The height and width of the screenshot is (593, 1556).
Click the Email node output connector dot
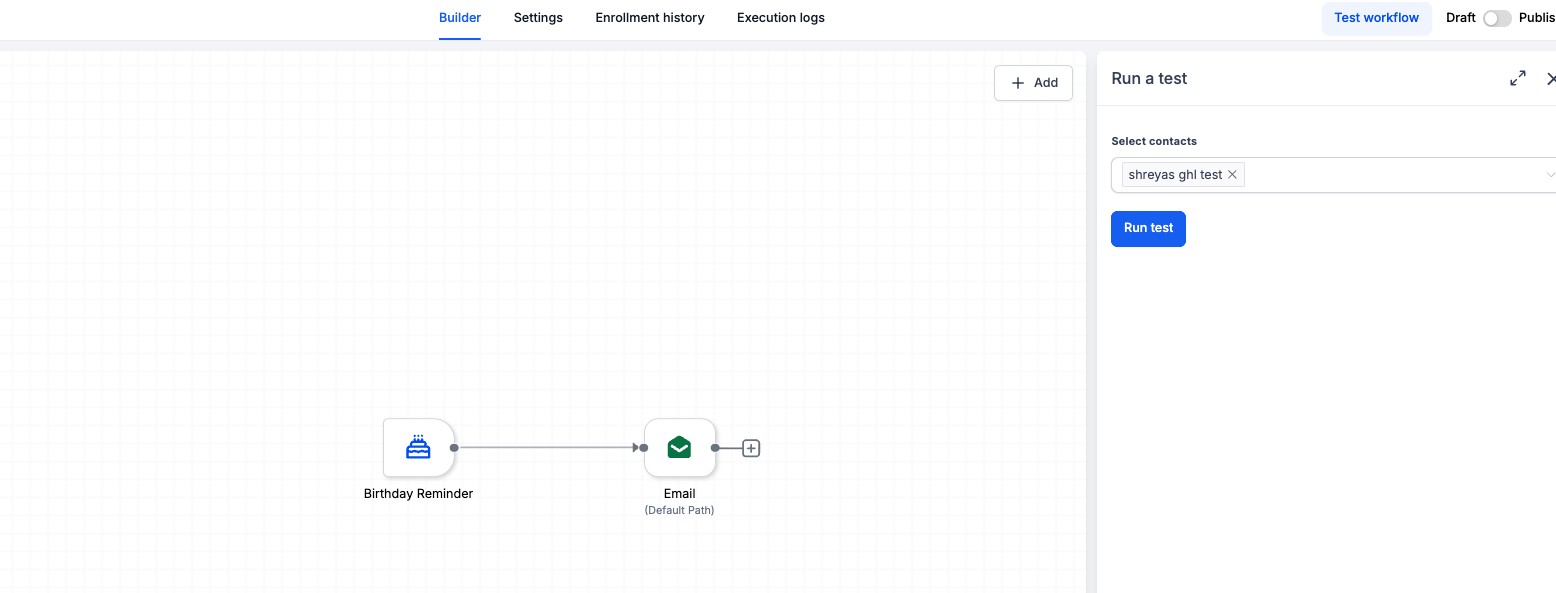tap(715, 448)
